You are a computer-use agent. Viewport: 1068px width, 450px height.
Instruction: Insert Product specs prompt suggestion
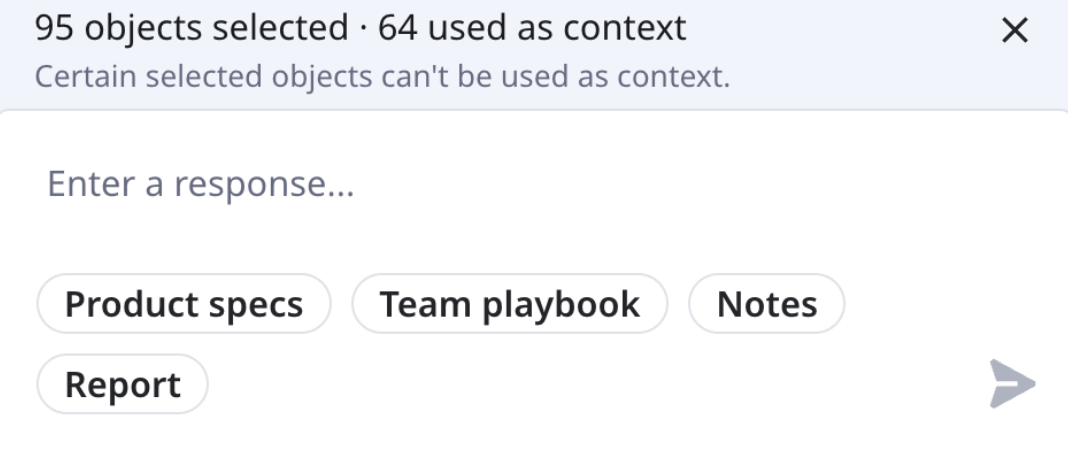(x=184, y=304)
